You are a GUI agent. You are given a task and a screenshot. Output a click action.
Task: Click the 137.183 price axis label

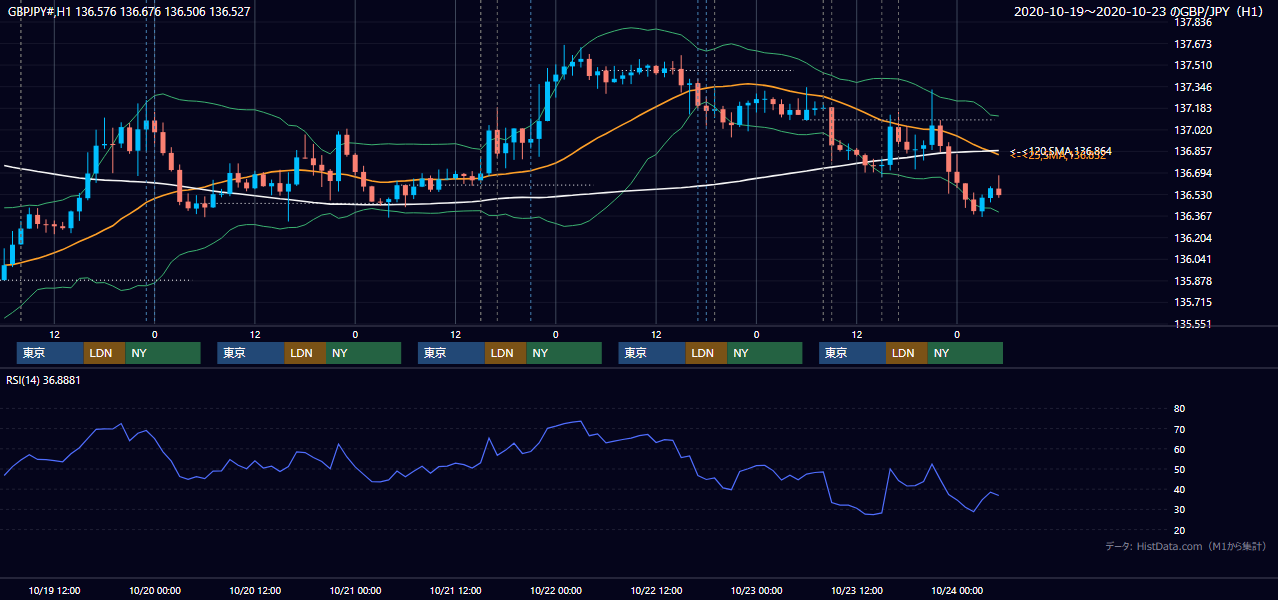pos(1192,109)
